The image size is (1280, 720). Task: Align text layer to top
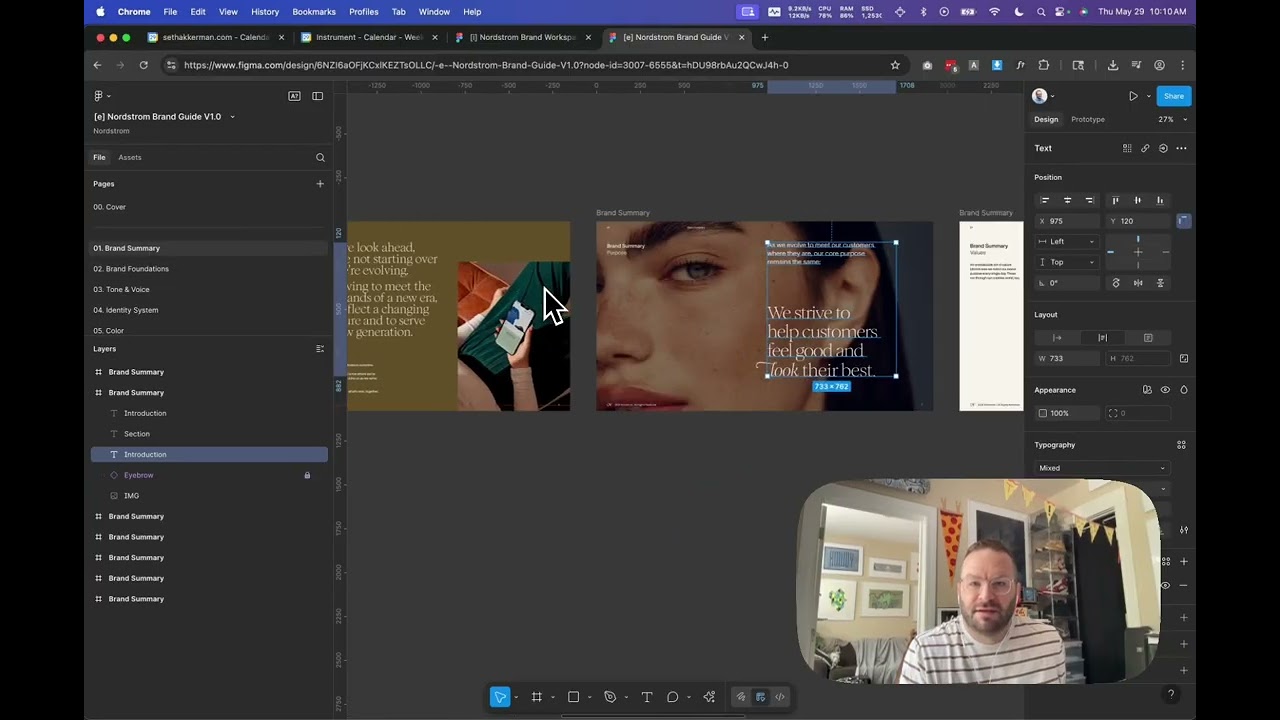pos(1115,200)
